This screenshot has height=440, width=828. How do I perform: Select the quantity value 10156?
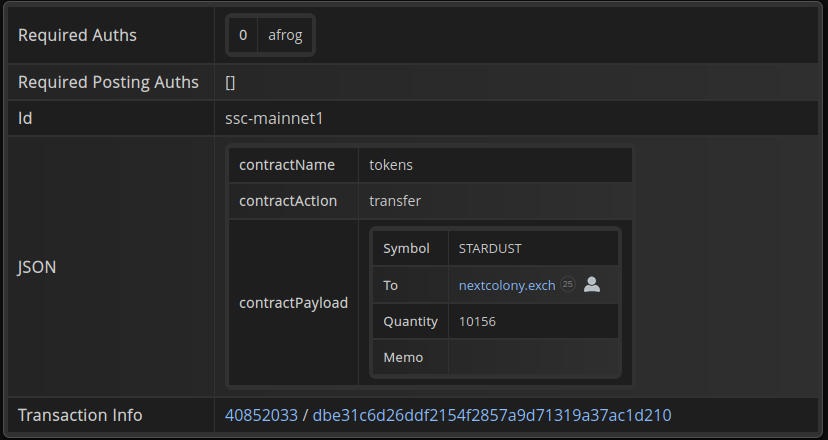click(x=477, y=321)
